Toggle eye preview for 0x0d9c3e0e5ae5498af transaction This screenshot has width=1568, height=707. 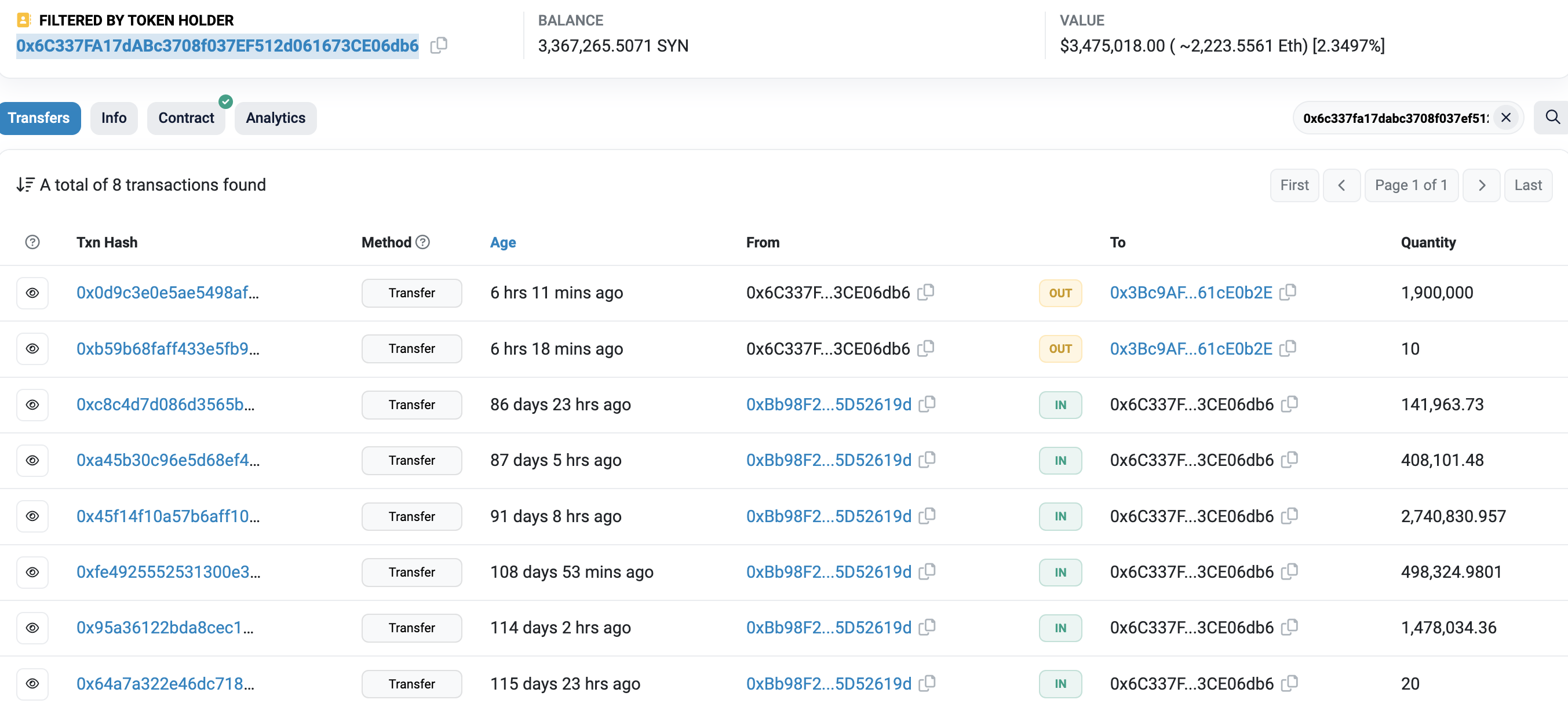[32, 293]
